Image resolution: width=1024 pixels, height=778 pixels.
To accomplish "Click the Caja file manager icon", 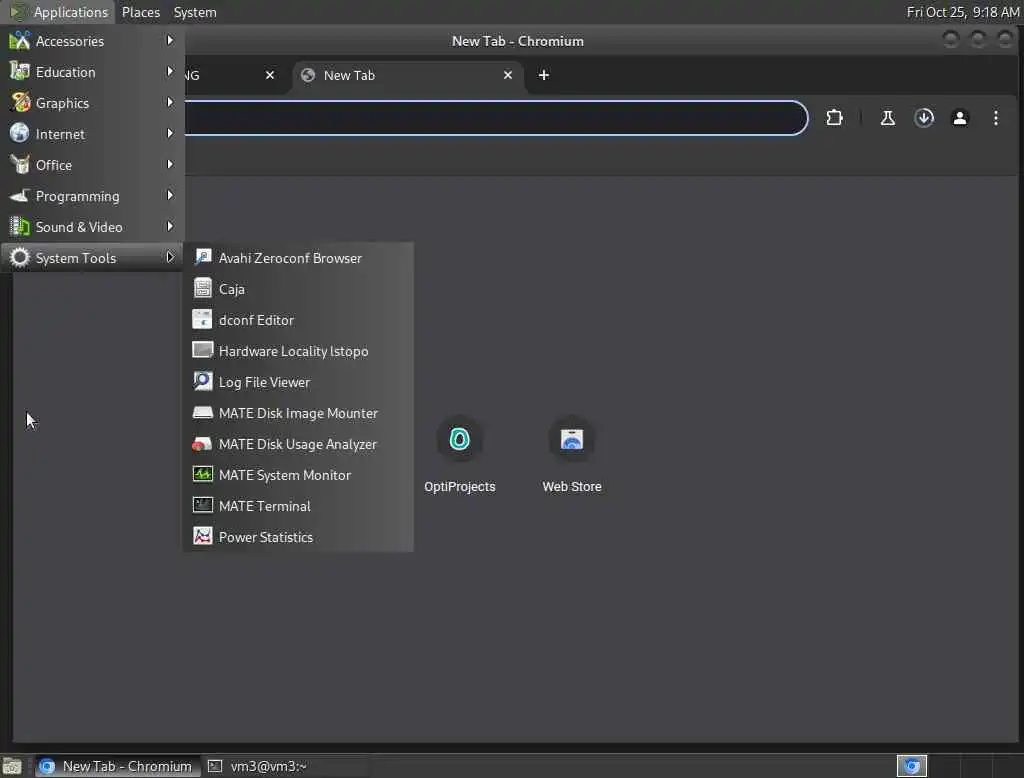I will [202, 288].
